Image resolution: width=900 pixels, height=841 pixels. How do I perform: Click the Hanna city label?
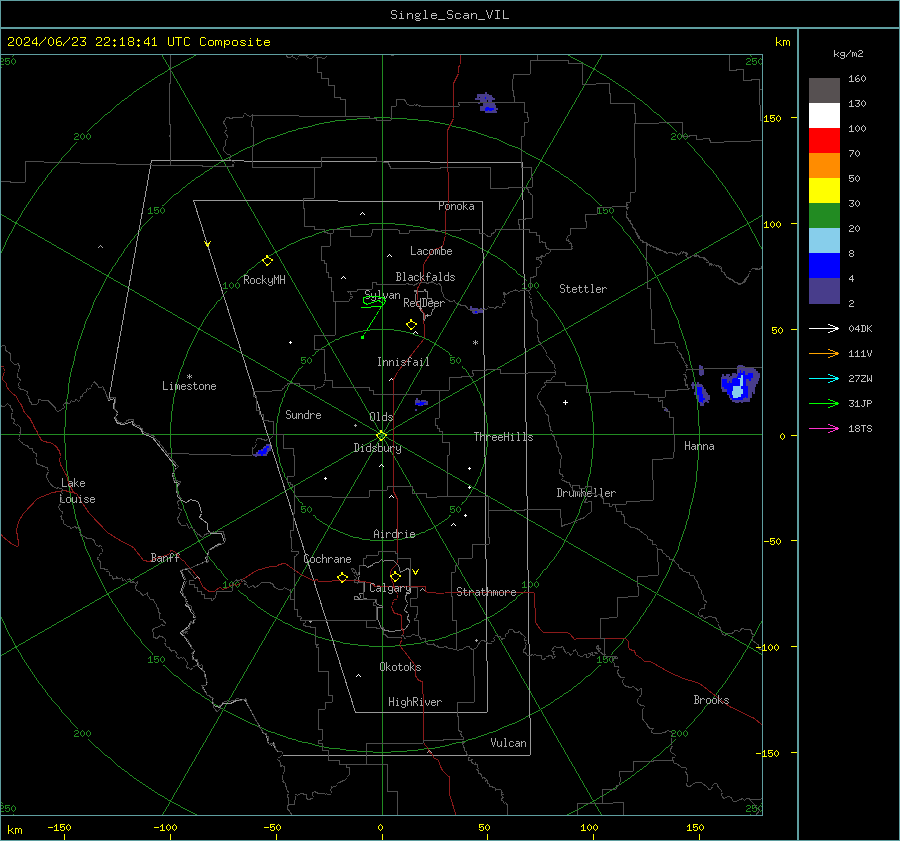(x=699, y=446)
